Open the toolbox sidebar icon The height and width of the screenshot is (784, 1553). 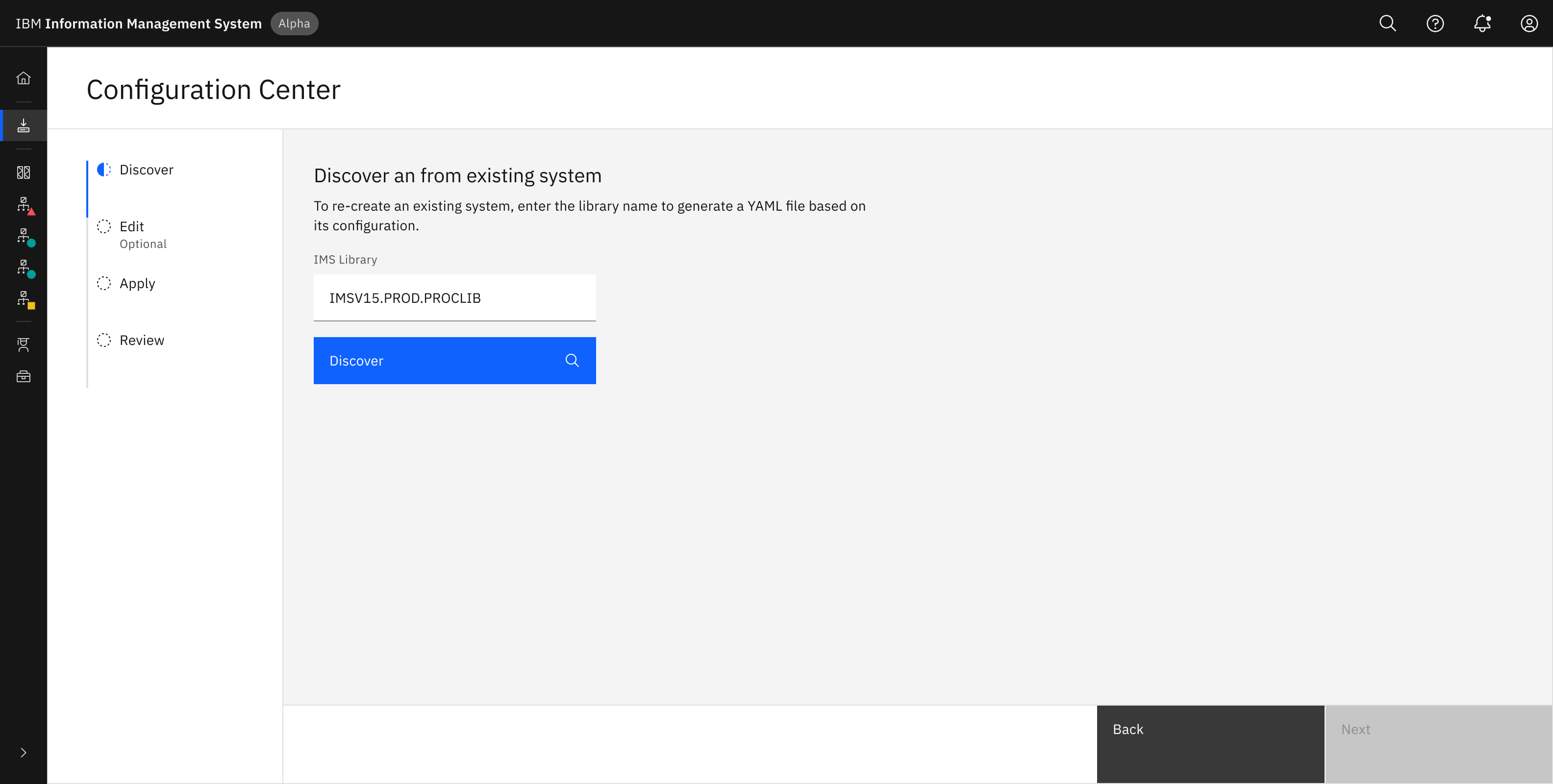click(24, 377)
